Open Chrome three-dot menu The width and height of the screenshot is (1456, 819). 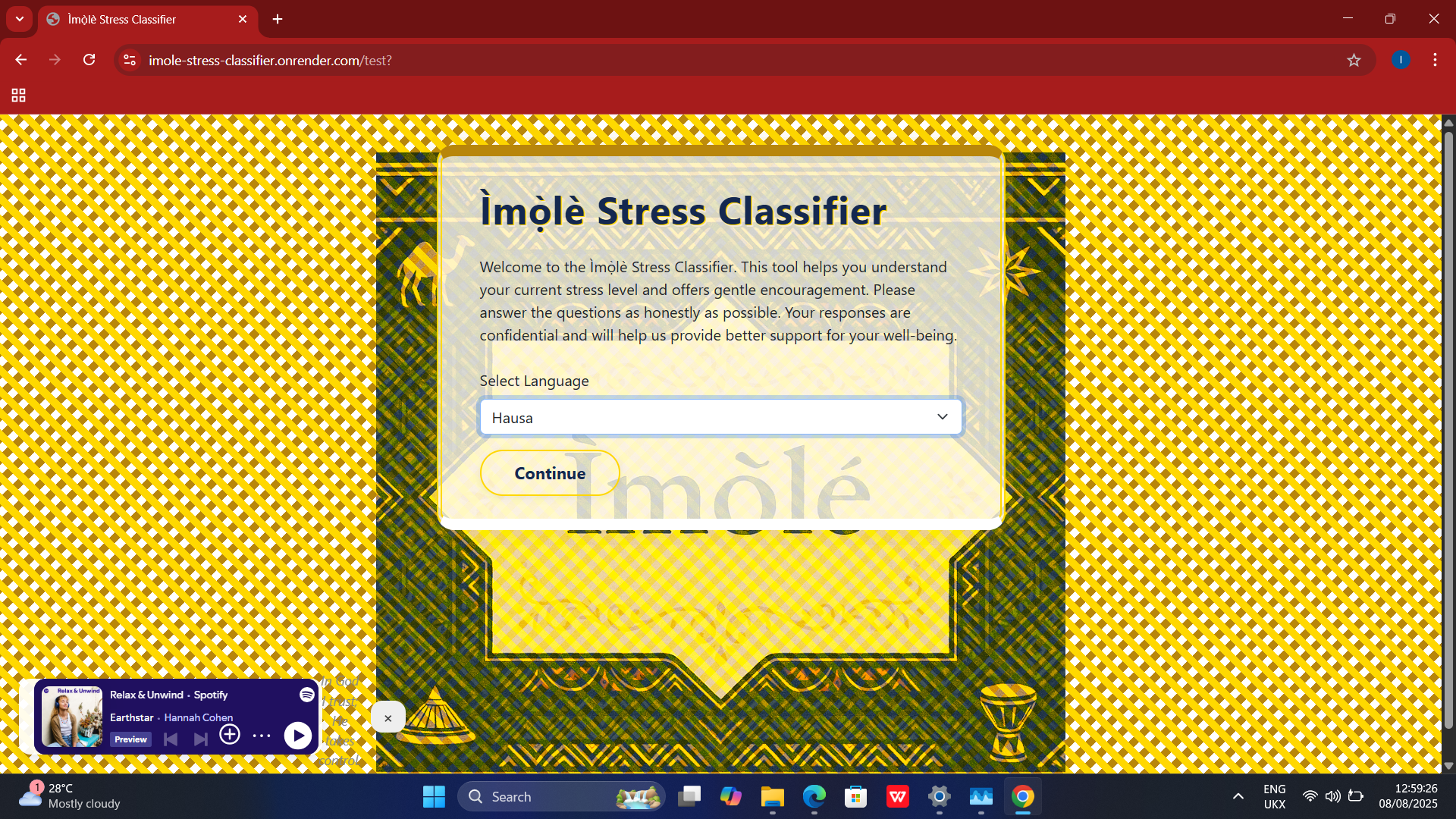click(x=1435, y=60)
